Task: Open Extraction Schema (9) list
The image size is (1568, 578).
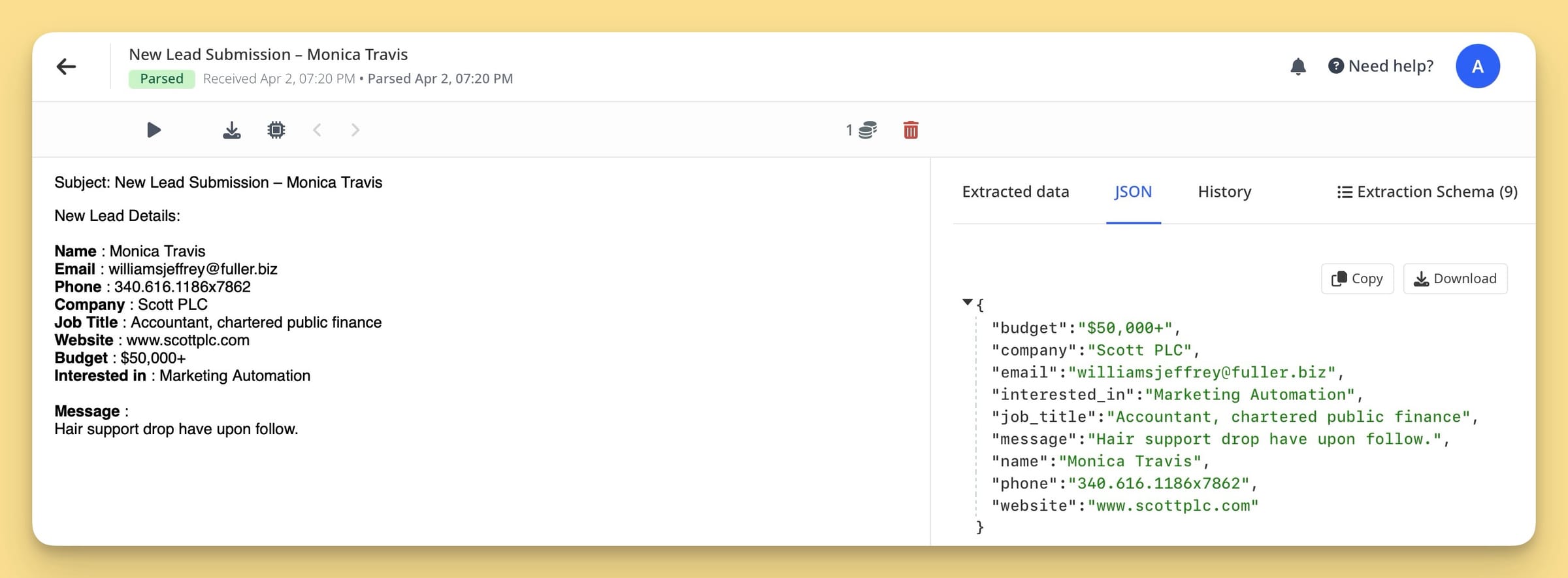Action: [x=1427, y=192]
